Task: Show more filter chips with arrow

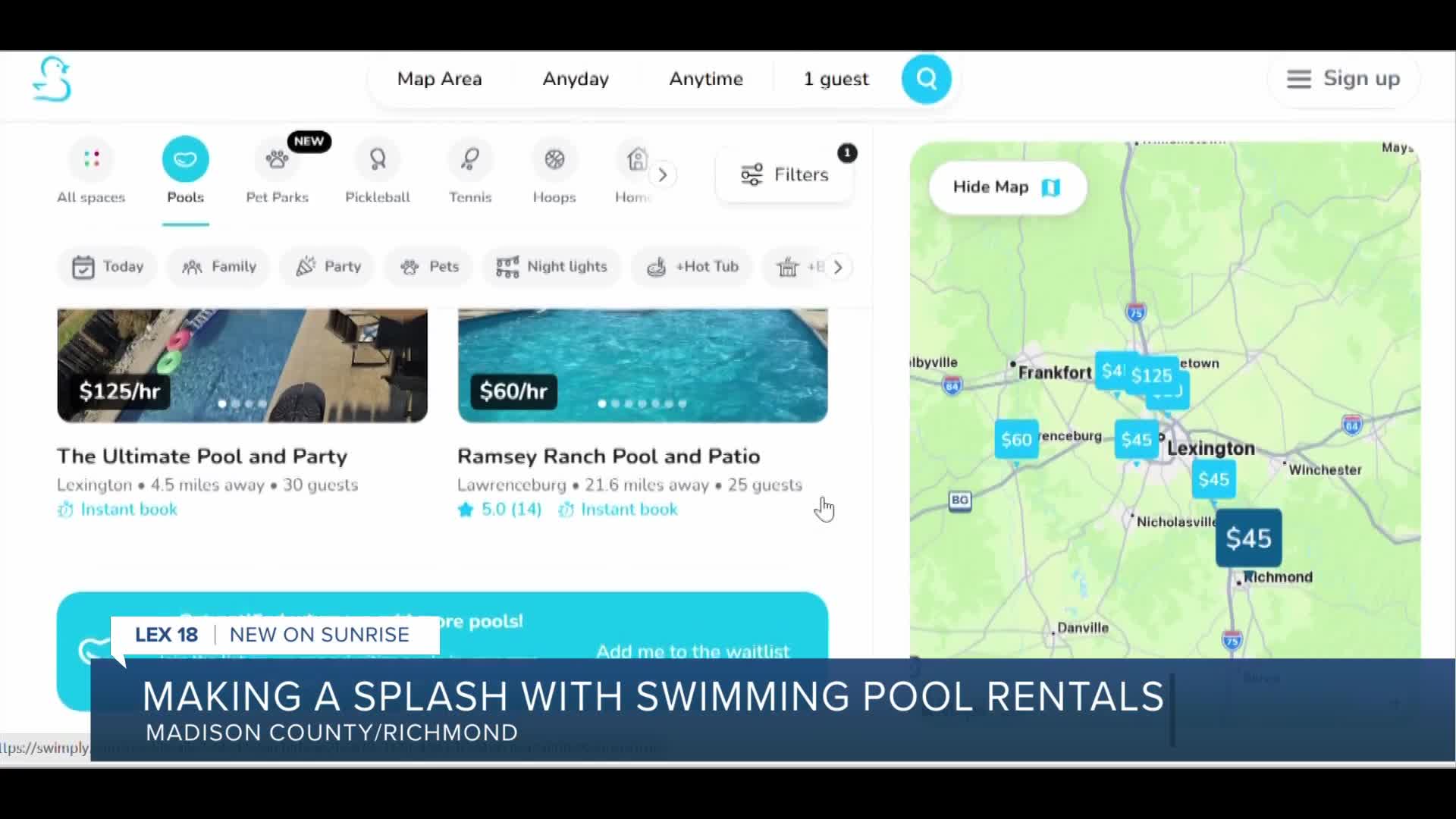Action: pos(838,267)
